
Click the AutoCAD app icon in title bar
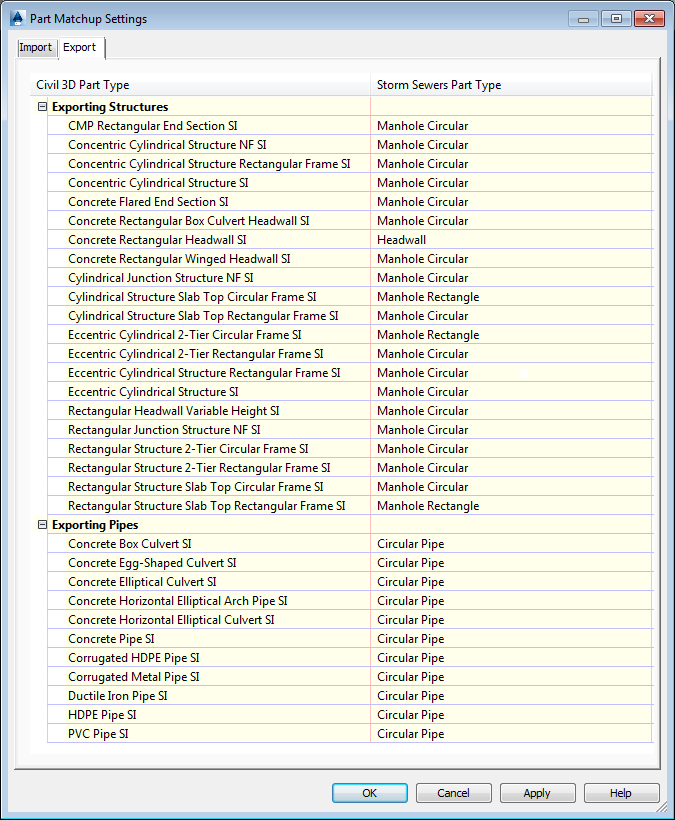pyautogui.click(x=17, y=18)
